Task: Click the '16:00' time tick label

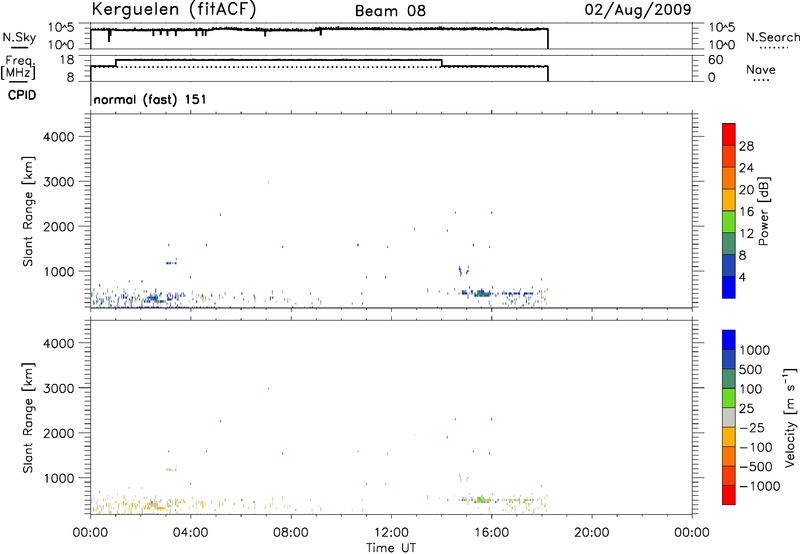Action: (x=491, y=533)
